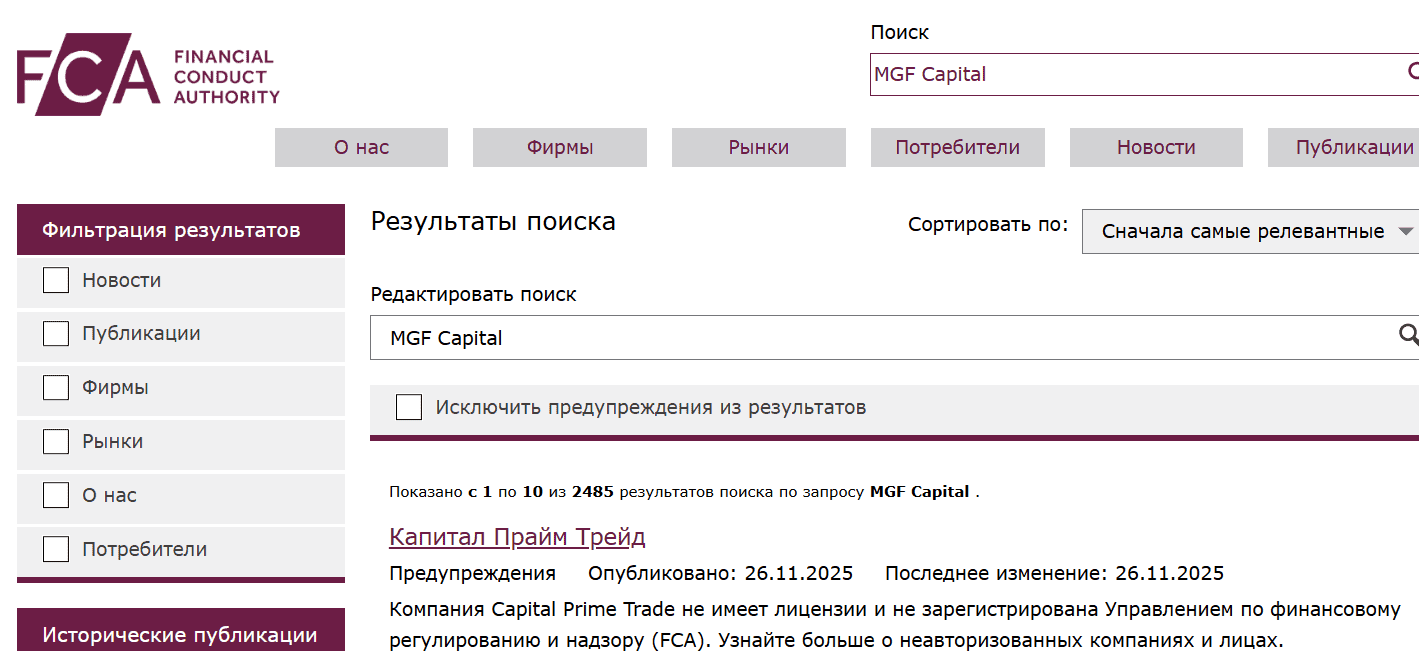The image size is (1419, 651).
Task: Open the Фирмы navigation tab
Action: coord(559,147)
